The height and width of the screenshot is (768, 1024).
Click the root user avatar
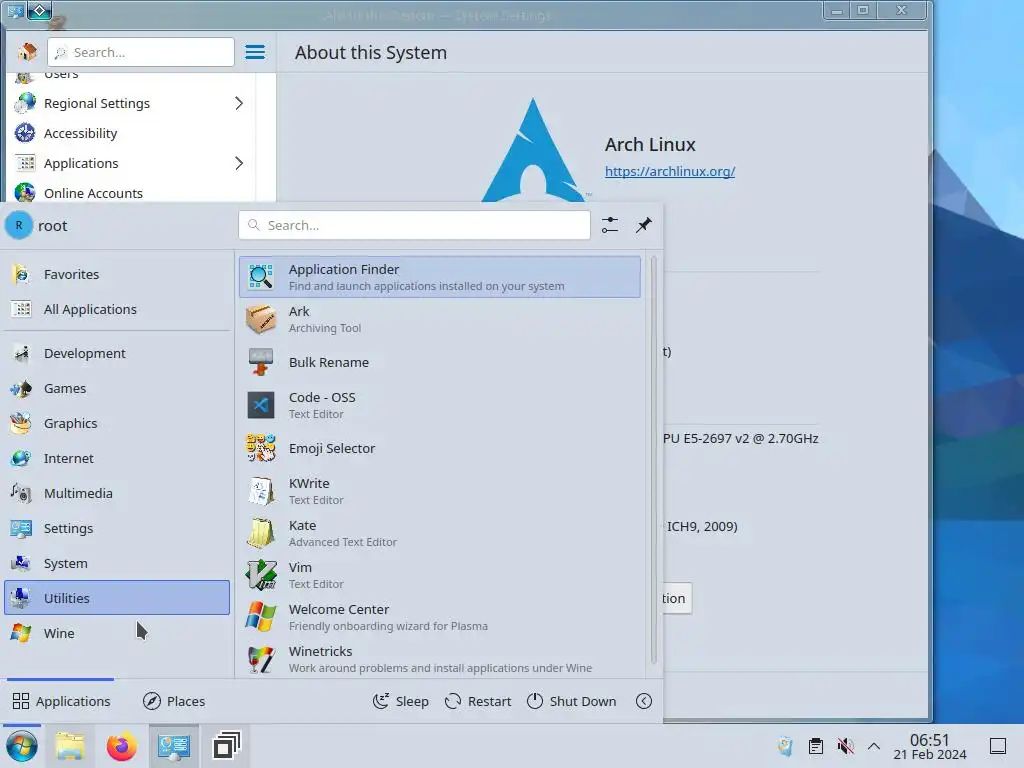(19, 225)
